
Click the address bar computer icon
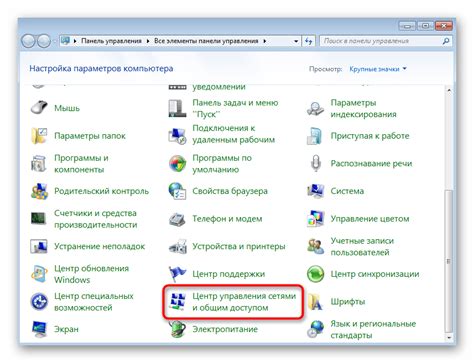(66, 41)
